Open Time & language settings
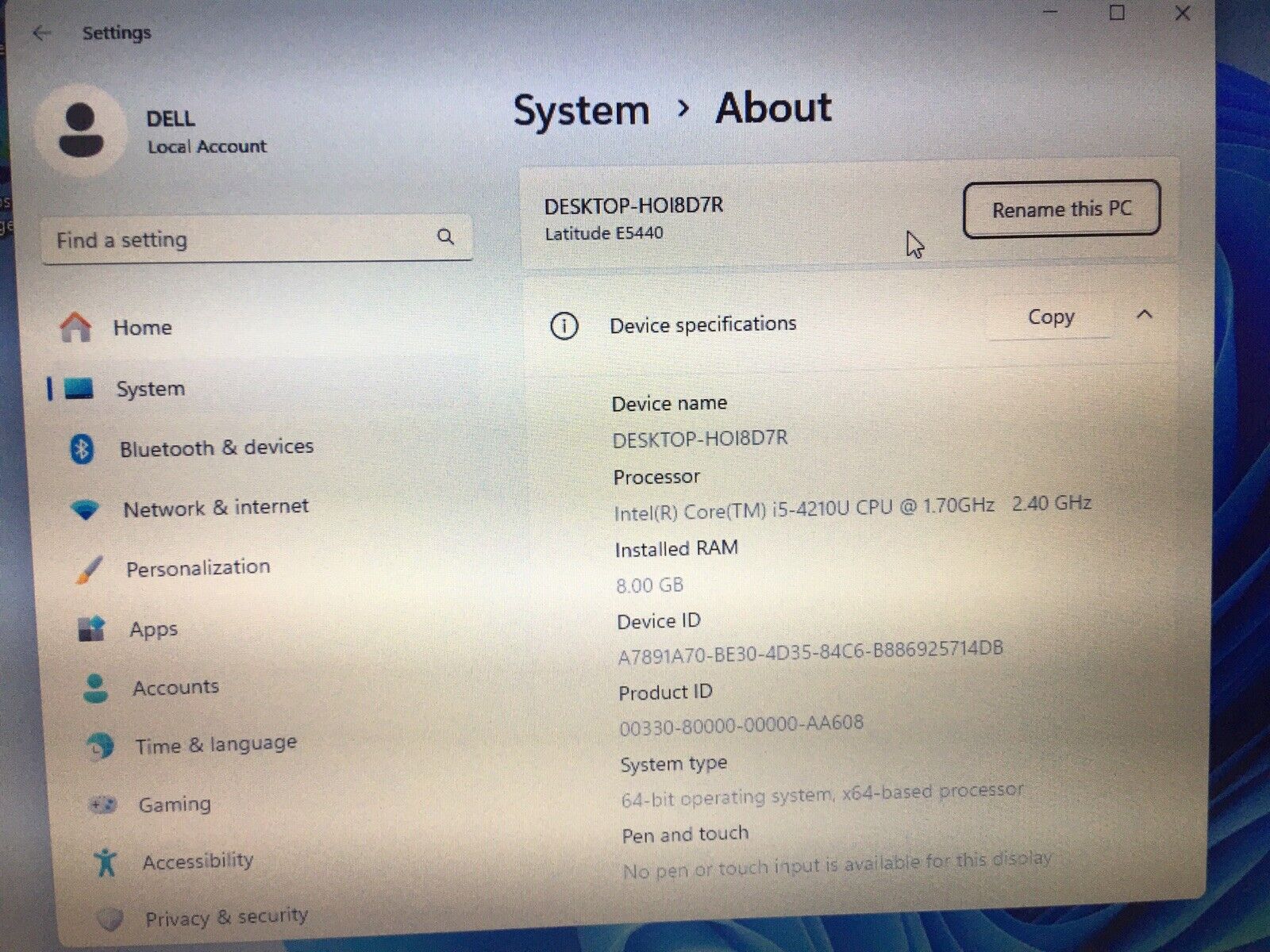The image size is (1270, 952). coord(216,745)
